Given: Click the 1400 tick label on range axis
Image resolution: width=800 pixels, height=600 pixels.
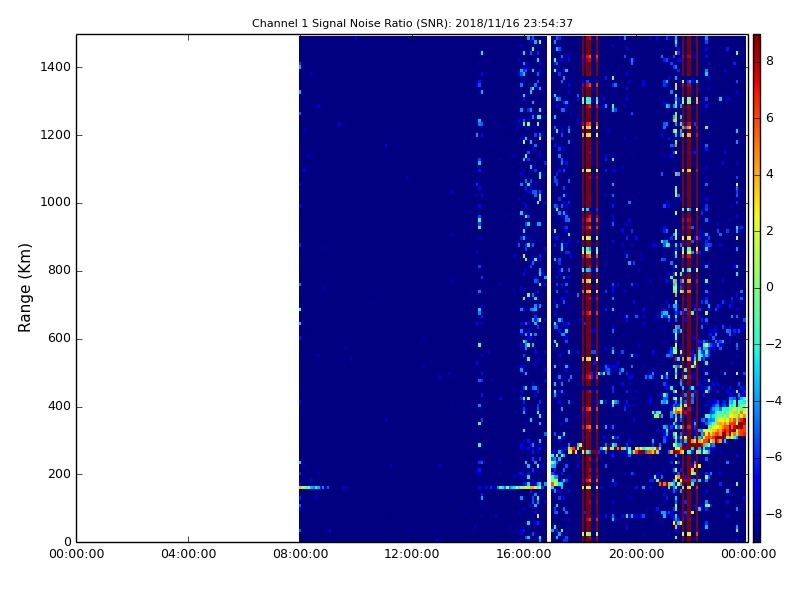Looking at the screenshot, I should [56, 67].
